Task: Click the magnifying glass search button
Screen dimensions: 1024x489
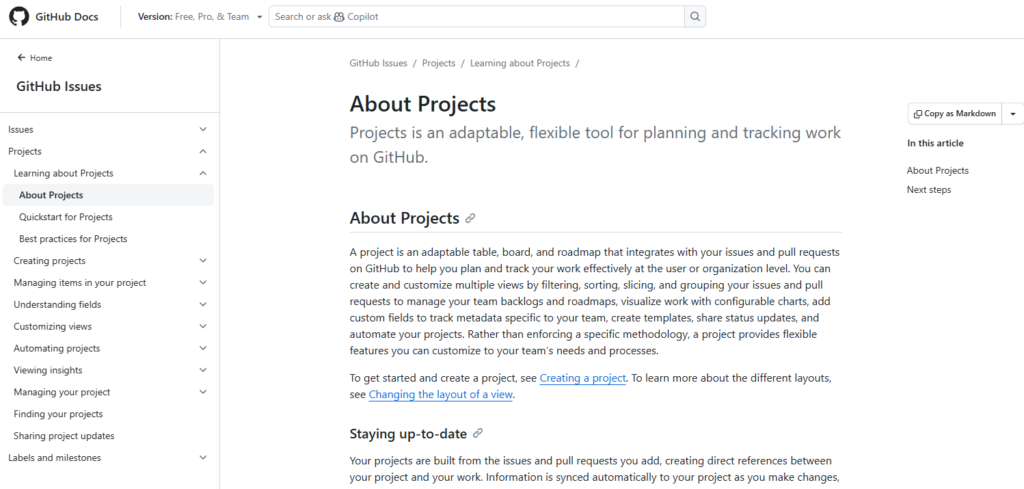Action: click(x=695, y=16)
